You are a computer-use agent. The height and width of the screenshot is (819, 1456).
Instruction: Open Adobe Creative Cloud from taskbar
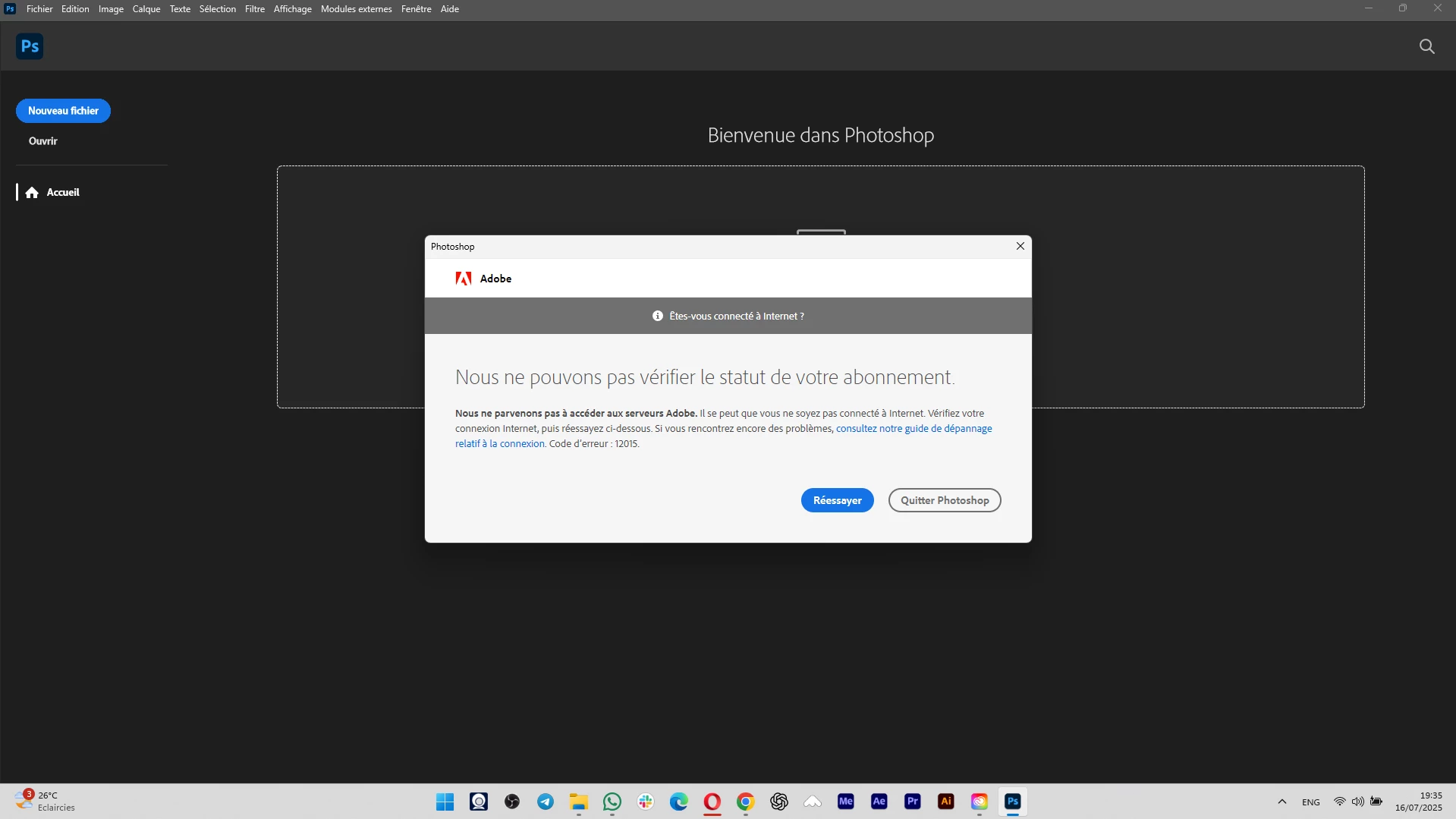pyautogui.click(x=980, y=802)
